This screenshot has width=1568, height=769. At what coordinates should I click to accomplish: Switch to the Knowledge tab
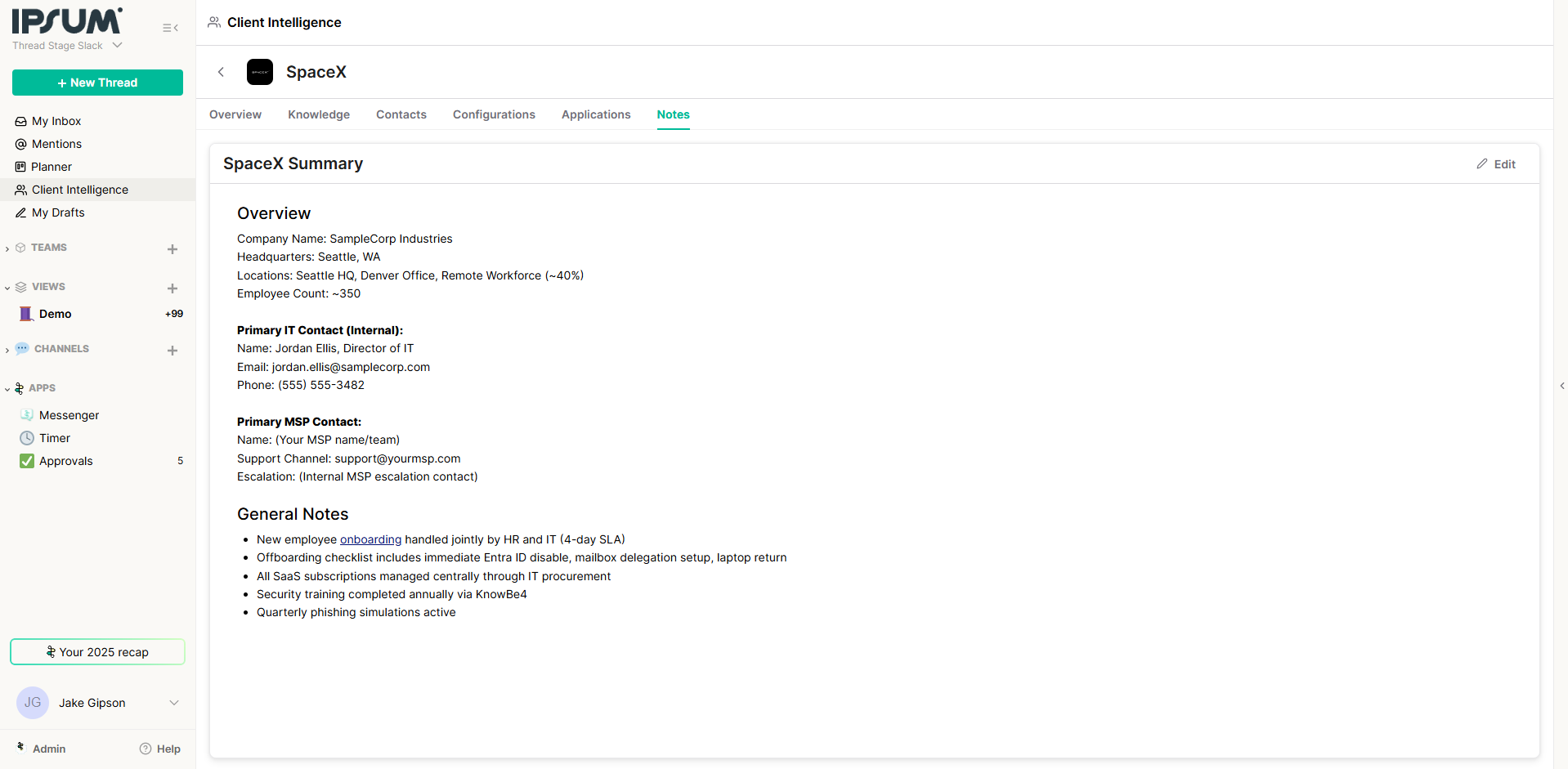(x=319, y=114)
